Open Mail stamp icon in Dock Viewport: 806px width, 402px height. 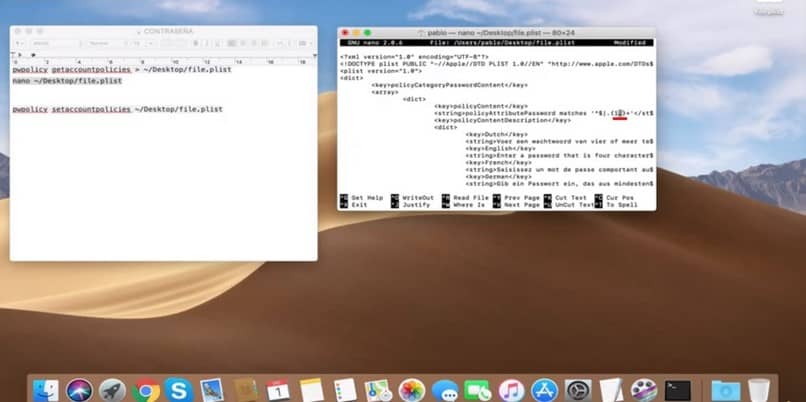[212, 391]
